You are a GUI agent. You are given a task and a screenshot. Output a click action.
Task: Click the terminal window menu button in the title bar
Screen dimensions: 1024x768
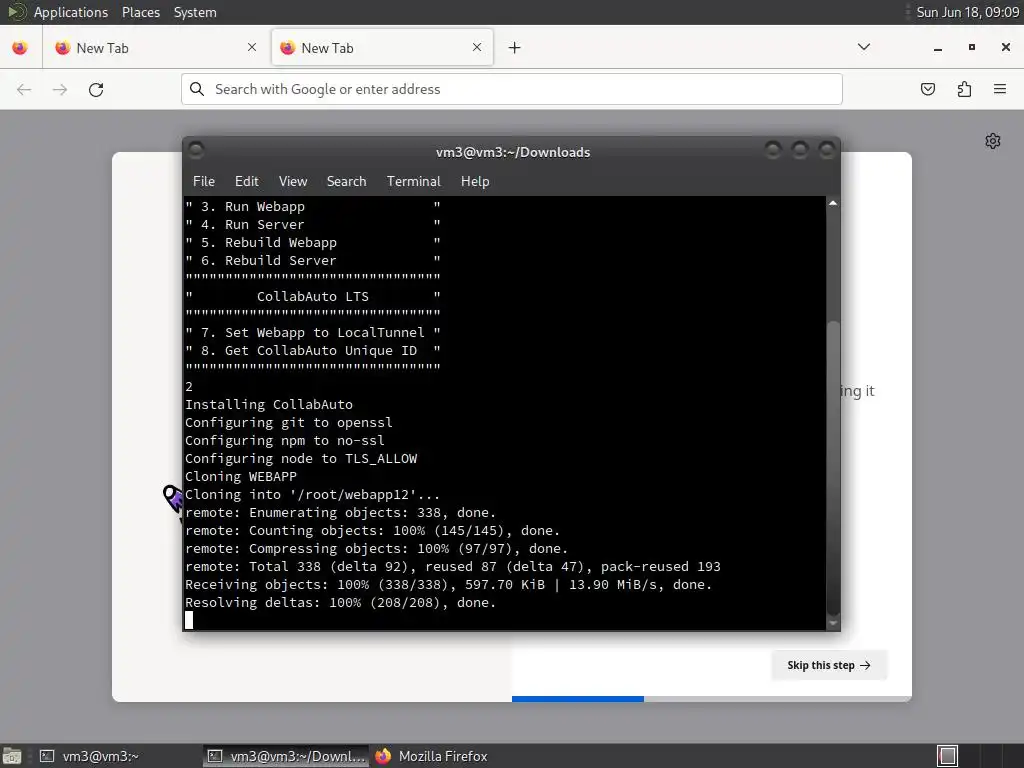(x=196, y=151)
